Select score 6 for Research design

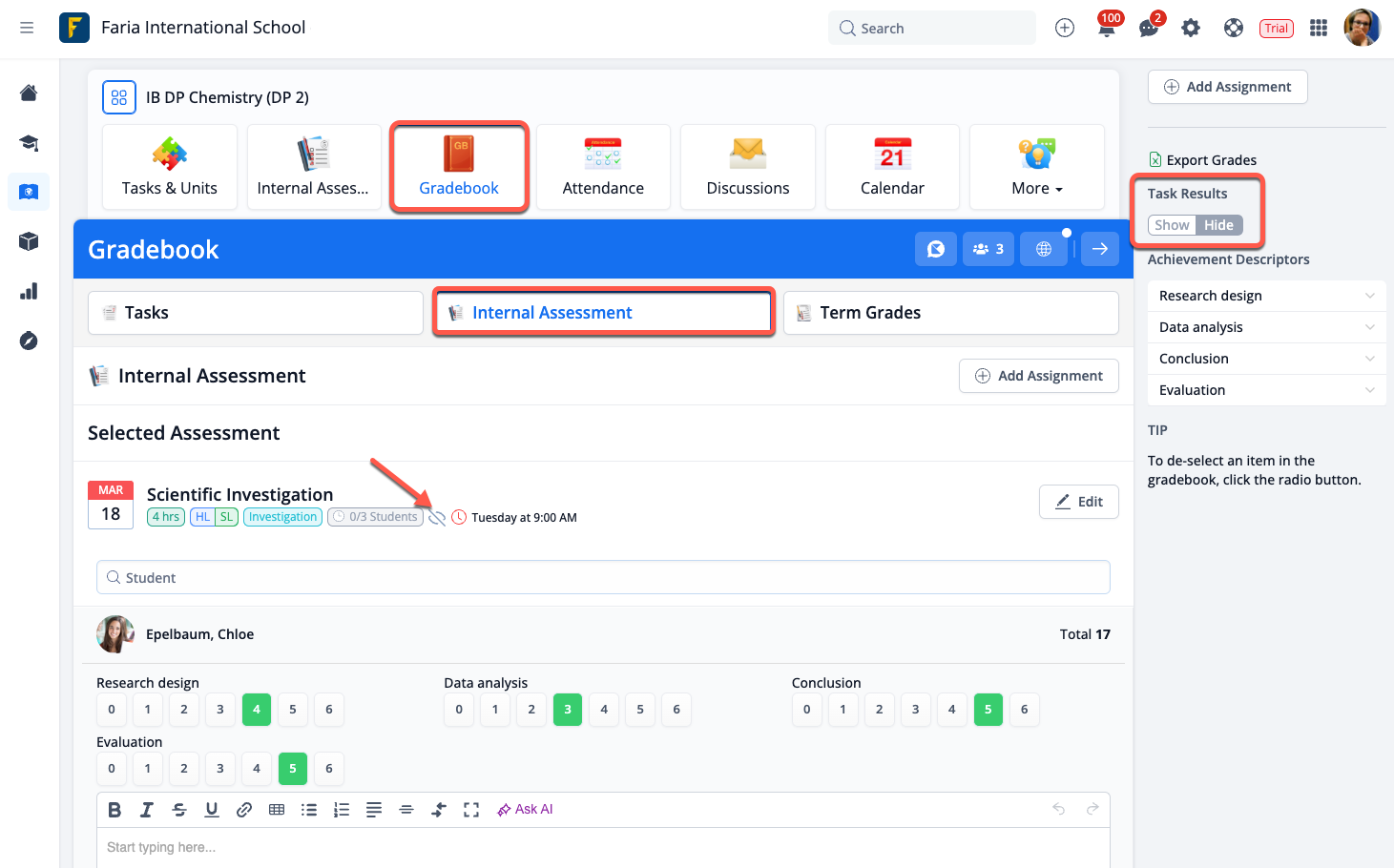pos(329,710)
